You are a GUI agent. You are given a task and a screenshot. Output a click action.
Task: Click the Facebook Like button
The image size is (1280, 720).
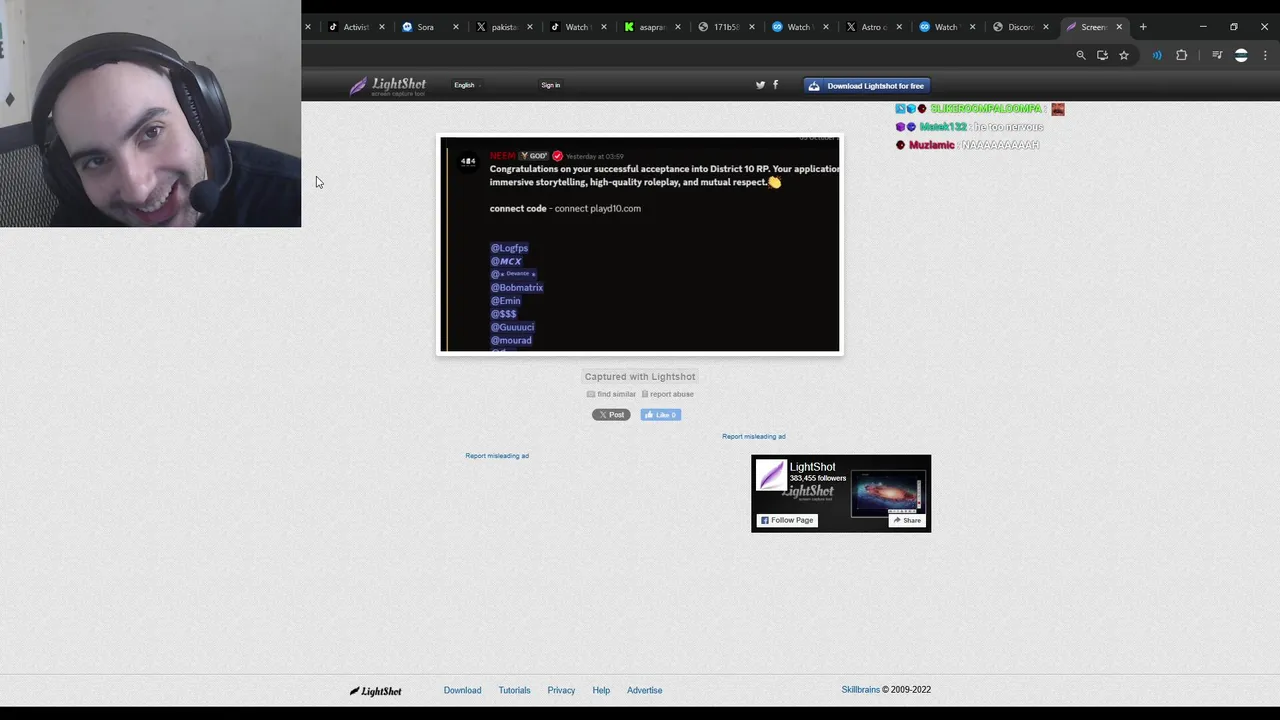coord(661,414)
